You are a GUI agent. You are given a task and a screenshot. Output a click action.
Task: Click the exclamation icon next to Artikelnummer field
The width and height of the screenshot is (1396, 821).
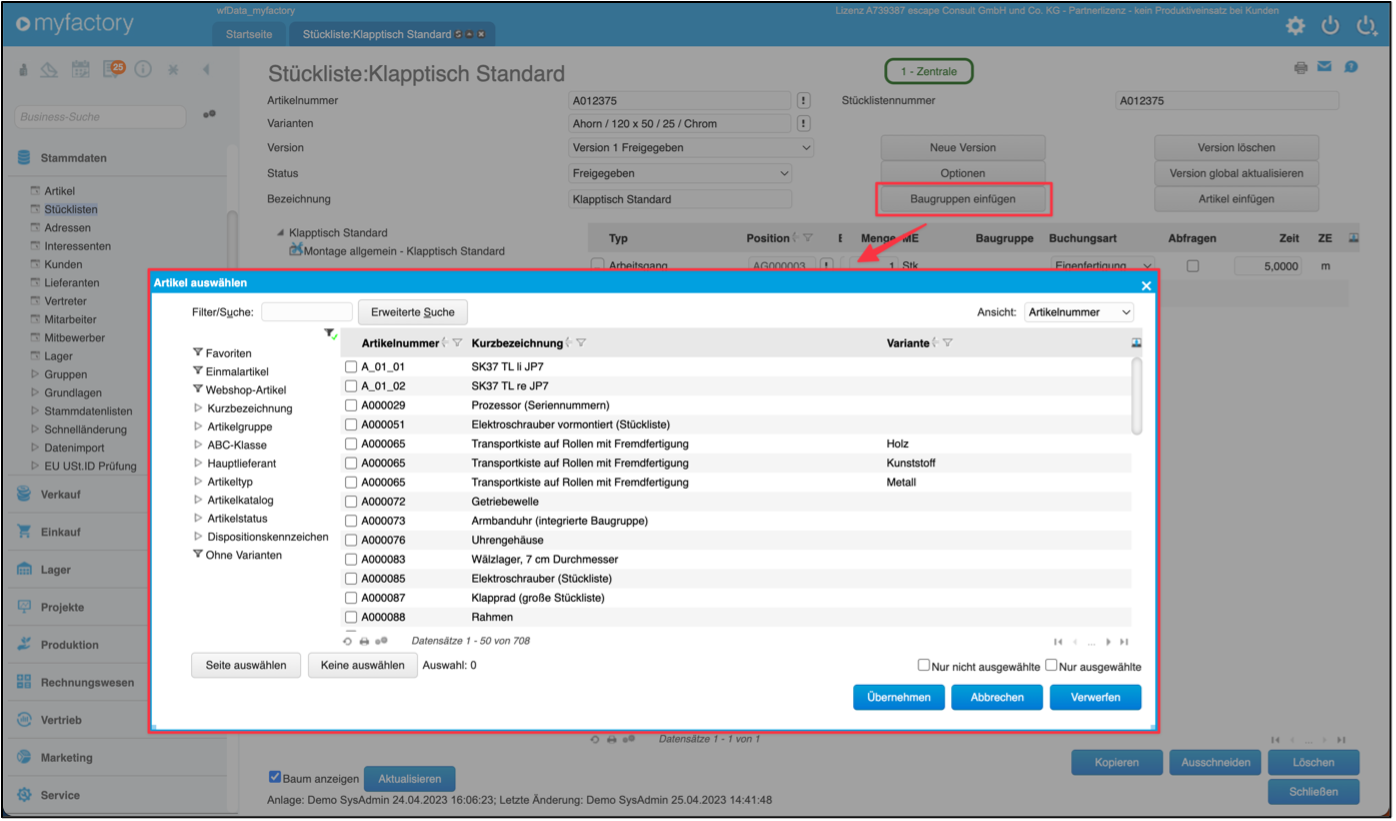click(x=803, y=101)
